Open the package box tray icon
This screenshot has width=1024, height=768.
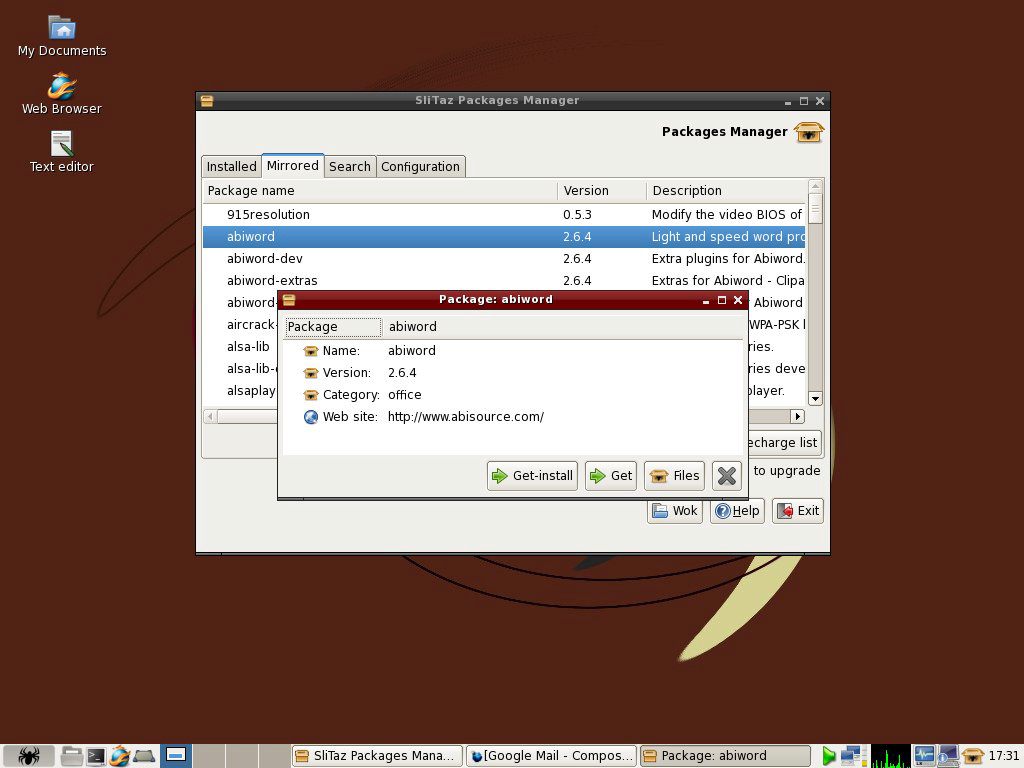(x=972, y=756)
